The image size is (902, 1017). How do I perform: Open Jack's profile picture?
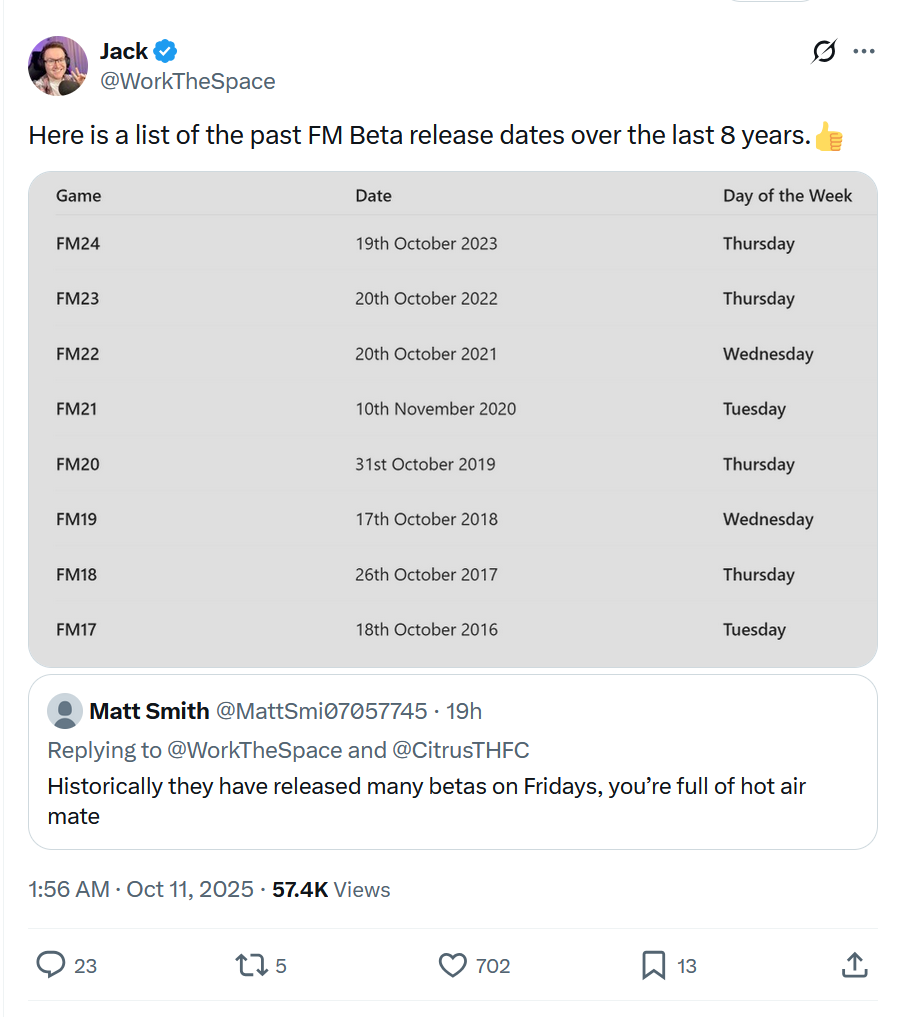click(x=58, y=66)
